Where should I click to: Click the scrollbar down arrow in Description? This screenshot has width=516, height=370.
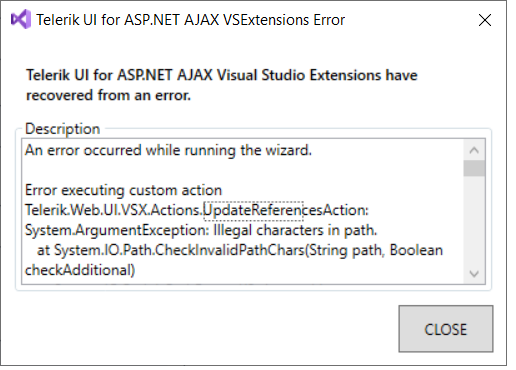coord(474,274)
